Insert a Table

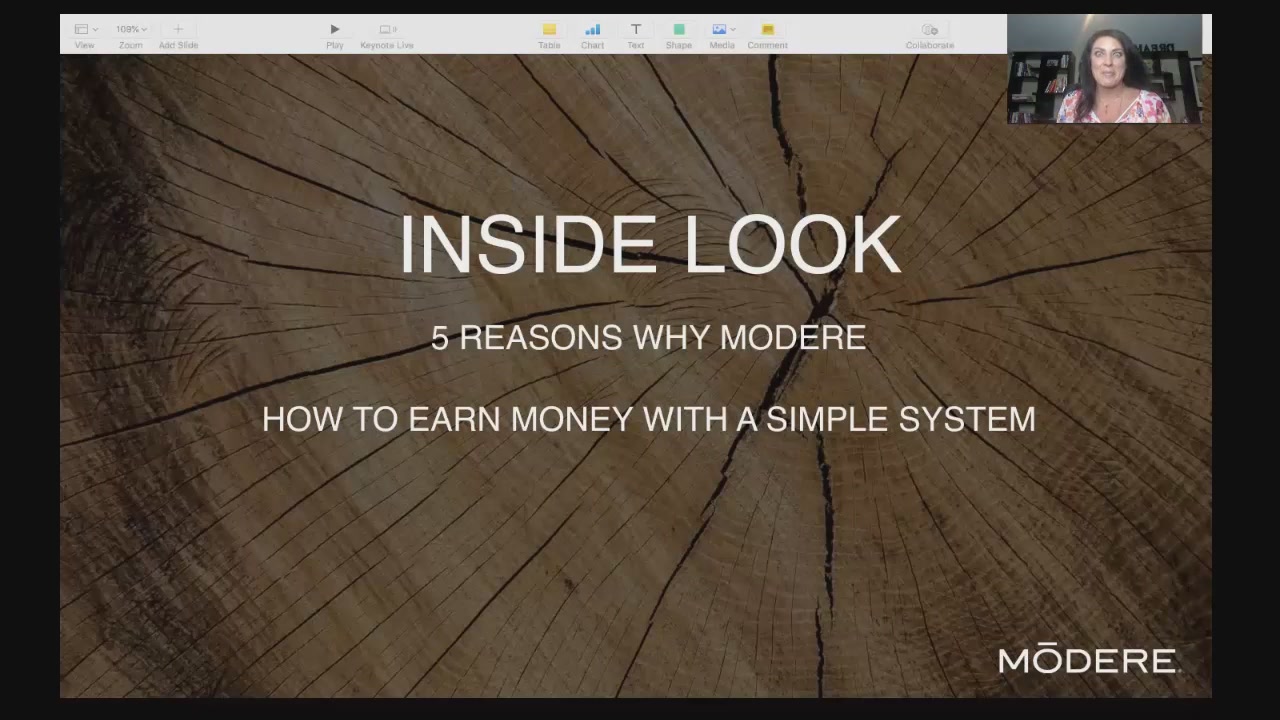pyautogui.click(x=549, y=35)
